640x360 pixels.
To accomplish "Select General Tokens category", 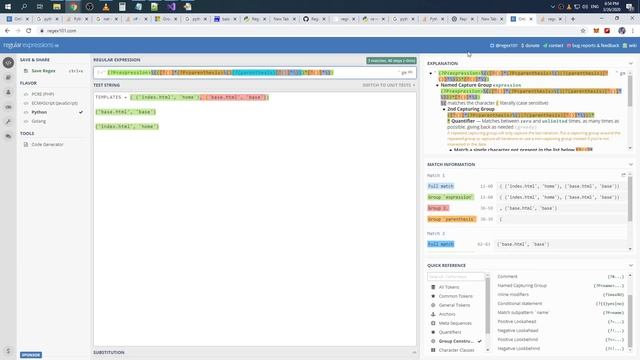I will pyautogui.click(x=456, y=305).
